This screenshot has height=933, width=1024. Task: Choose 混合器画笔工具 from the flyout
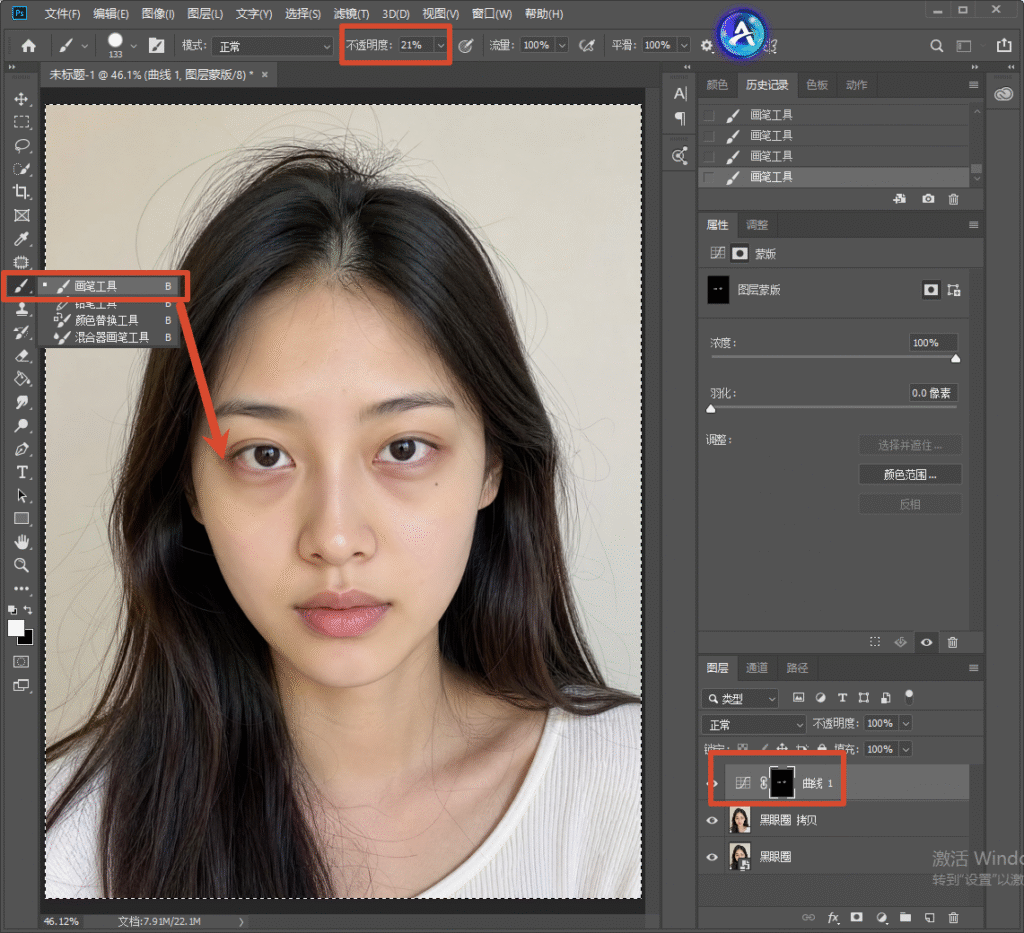click(111, 338)
